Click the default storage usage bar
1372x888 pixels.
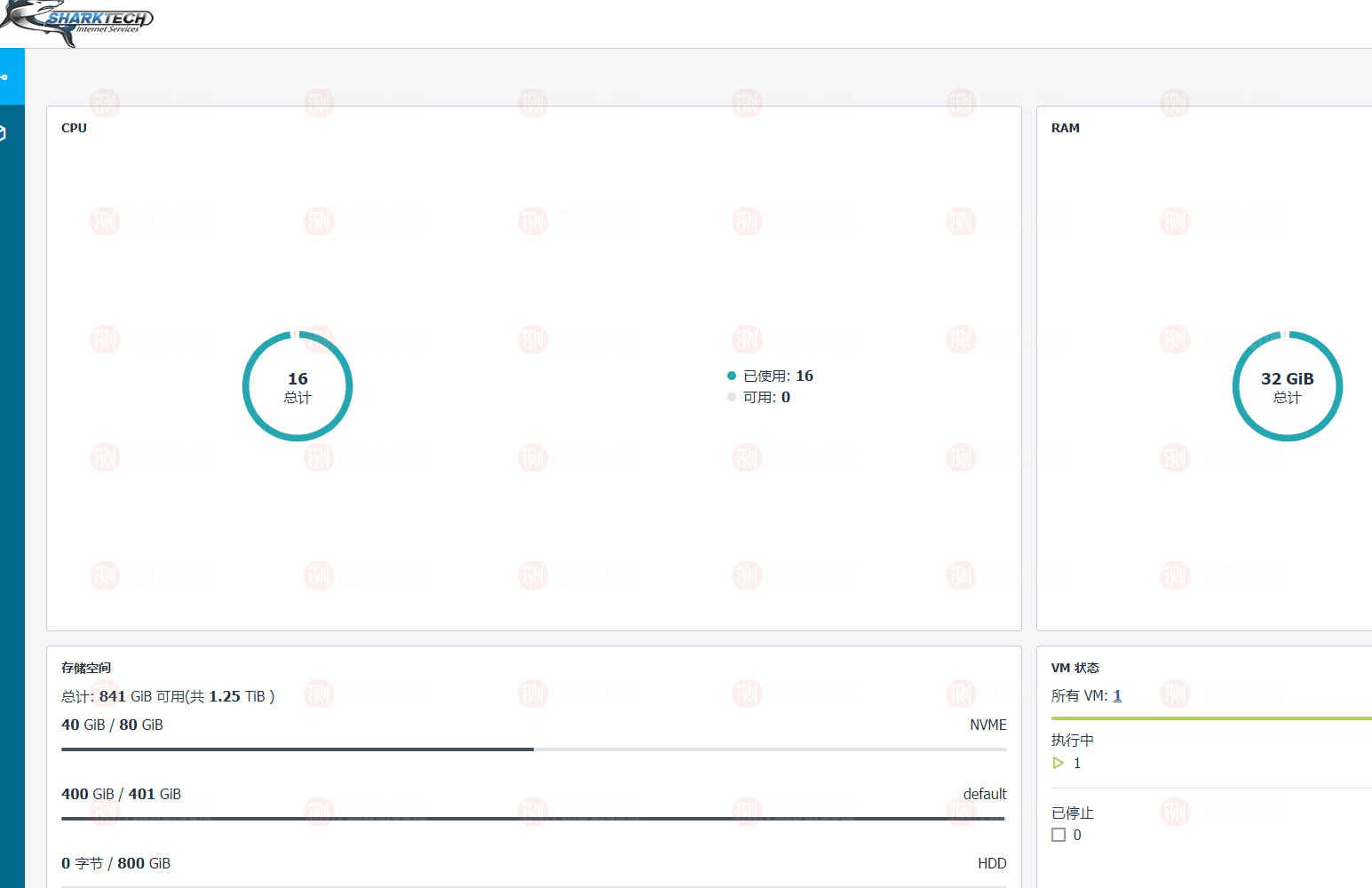[533, 819]
